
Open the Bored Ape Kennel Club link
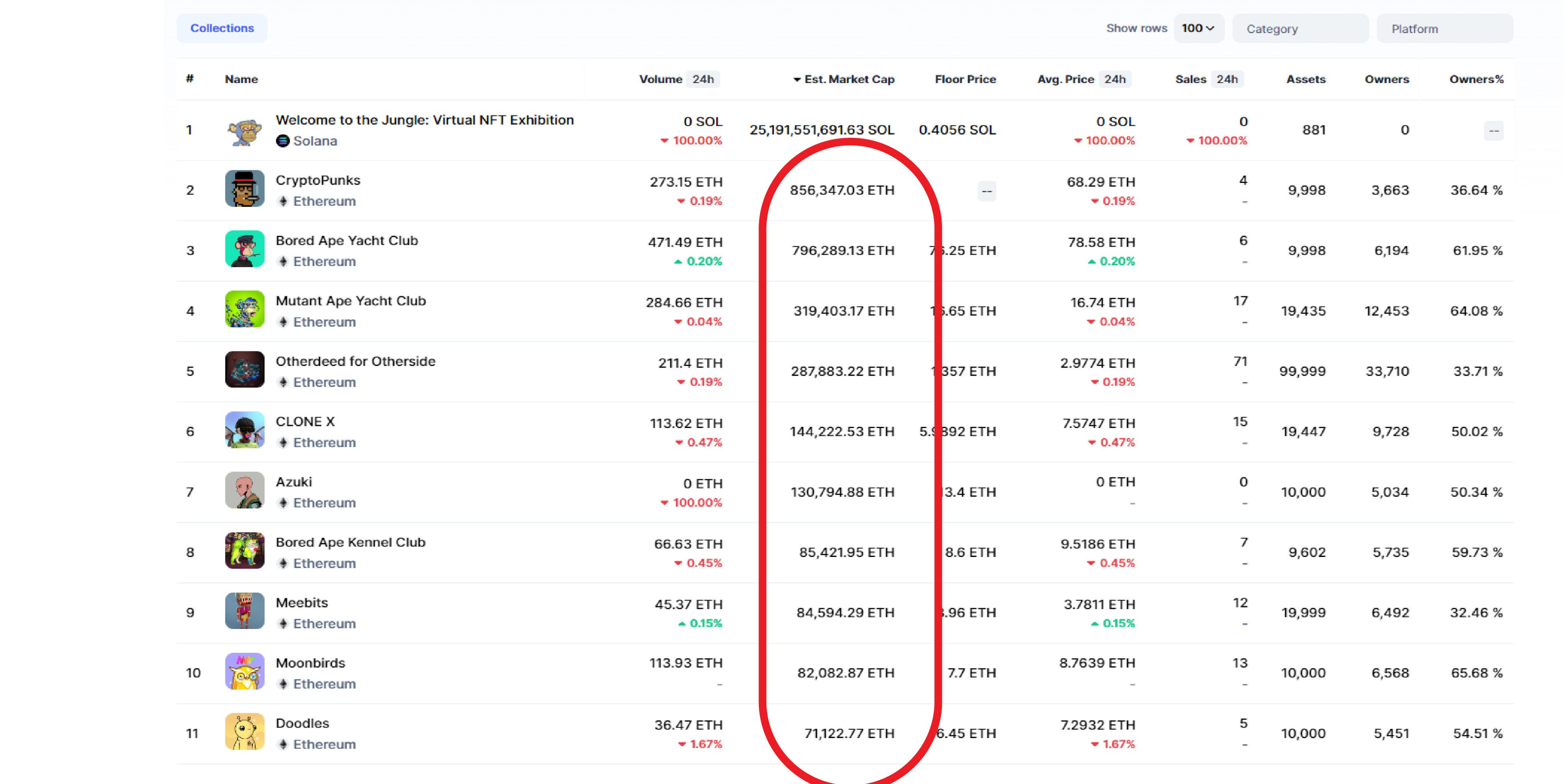(351, 542)
